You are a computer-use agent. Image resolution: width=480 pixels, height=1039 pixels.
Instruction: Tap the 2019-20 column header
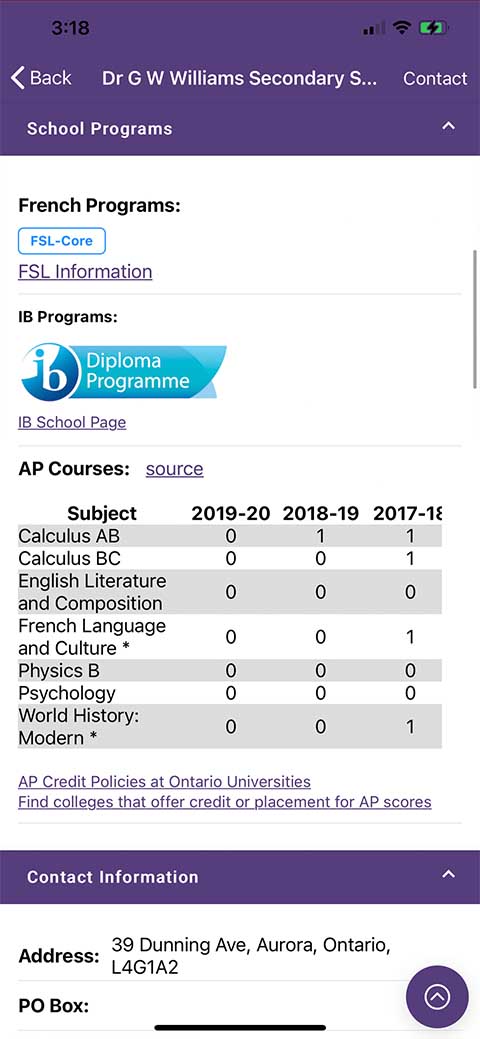point(231,514)
